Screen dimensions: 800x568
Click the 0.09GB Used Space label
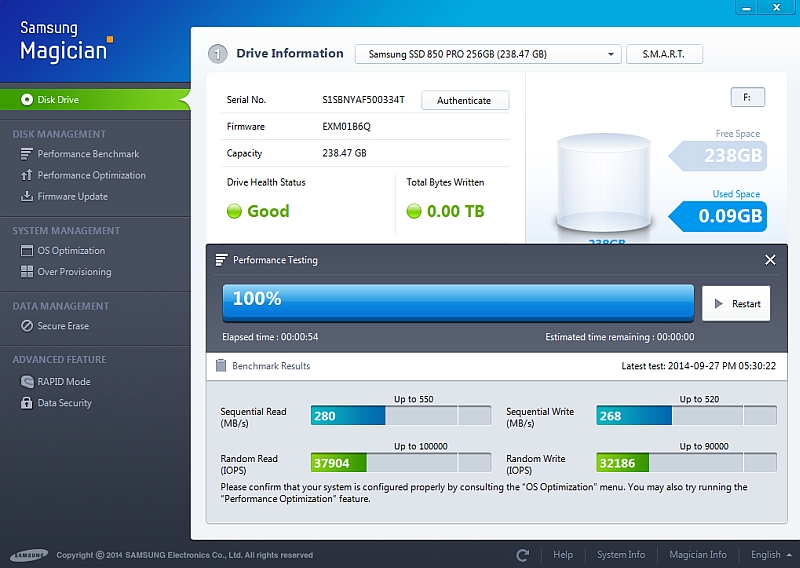point(718,216)
